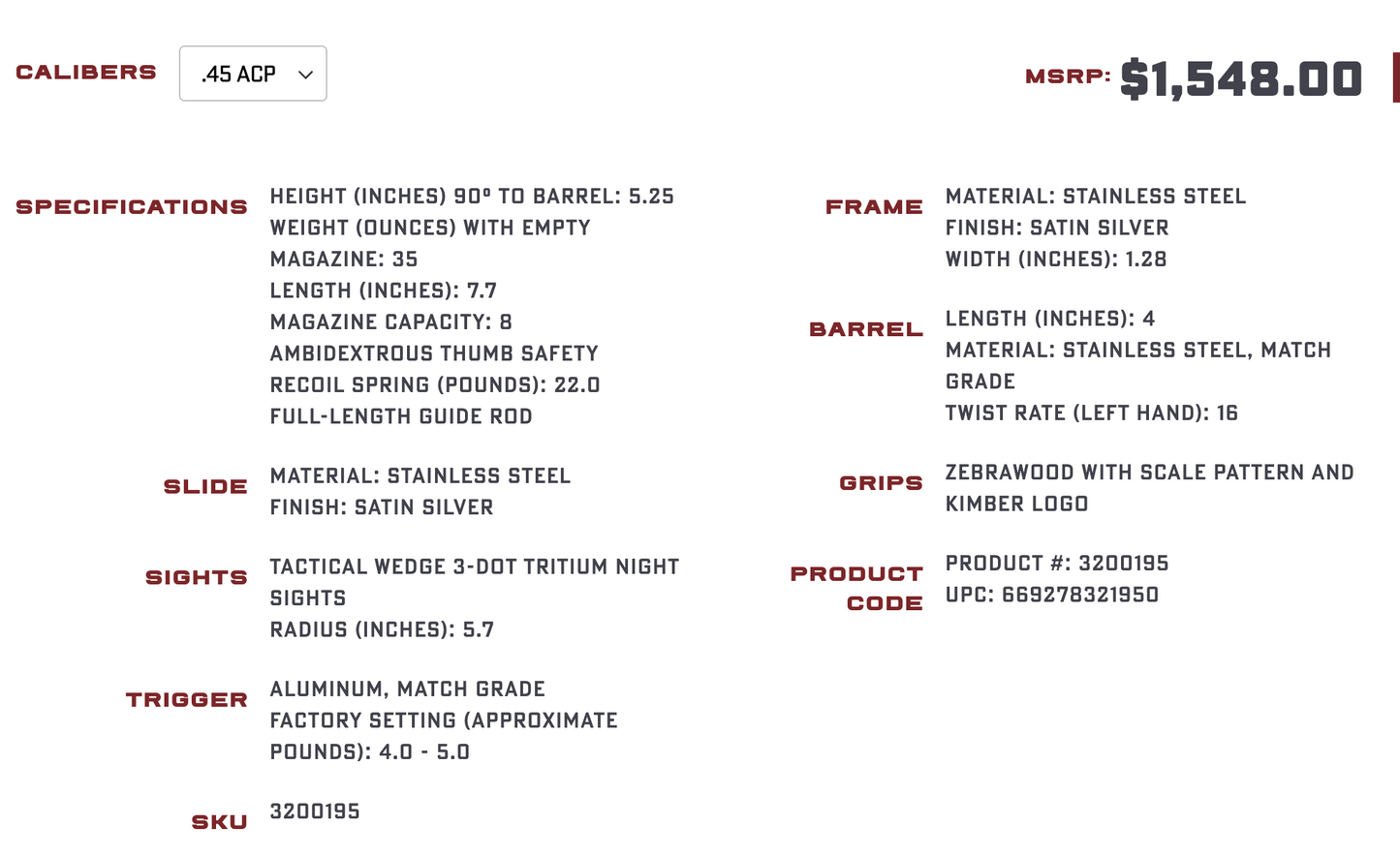Open the Calibers .45 ACP dropdown
The width and height of the screenshot is (1400, 857).
[252, 74]
